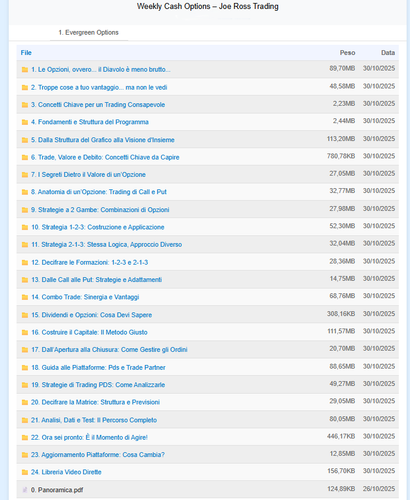Open '19. Strategie di Trading PDS: Come Analizzarle'
This screenshot has width=410, height=500.
98,385
